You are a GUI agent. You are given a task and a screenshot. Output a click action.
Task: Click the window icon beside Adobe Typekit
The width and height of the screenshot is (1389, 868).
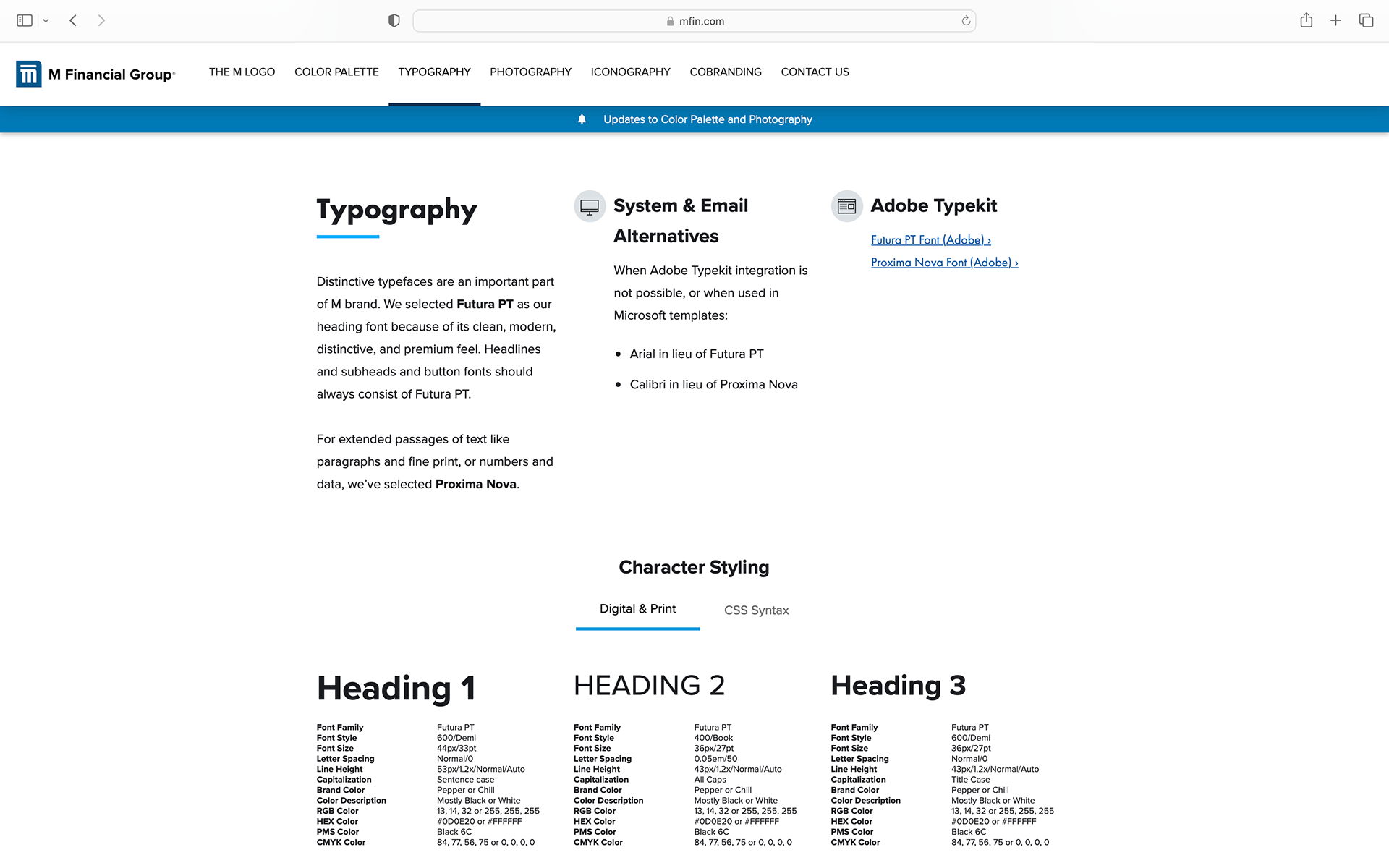point(846,206)
